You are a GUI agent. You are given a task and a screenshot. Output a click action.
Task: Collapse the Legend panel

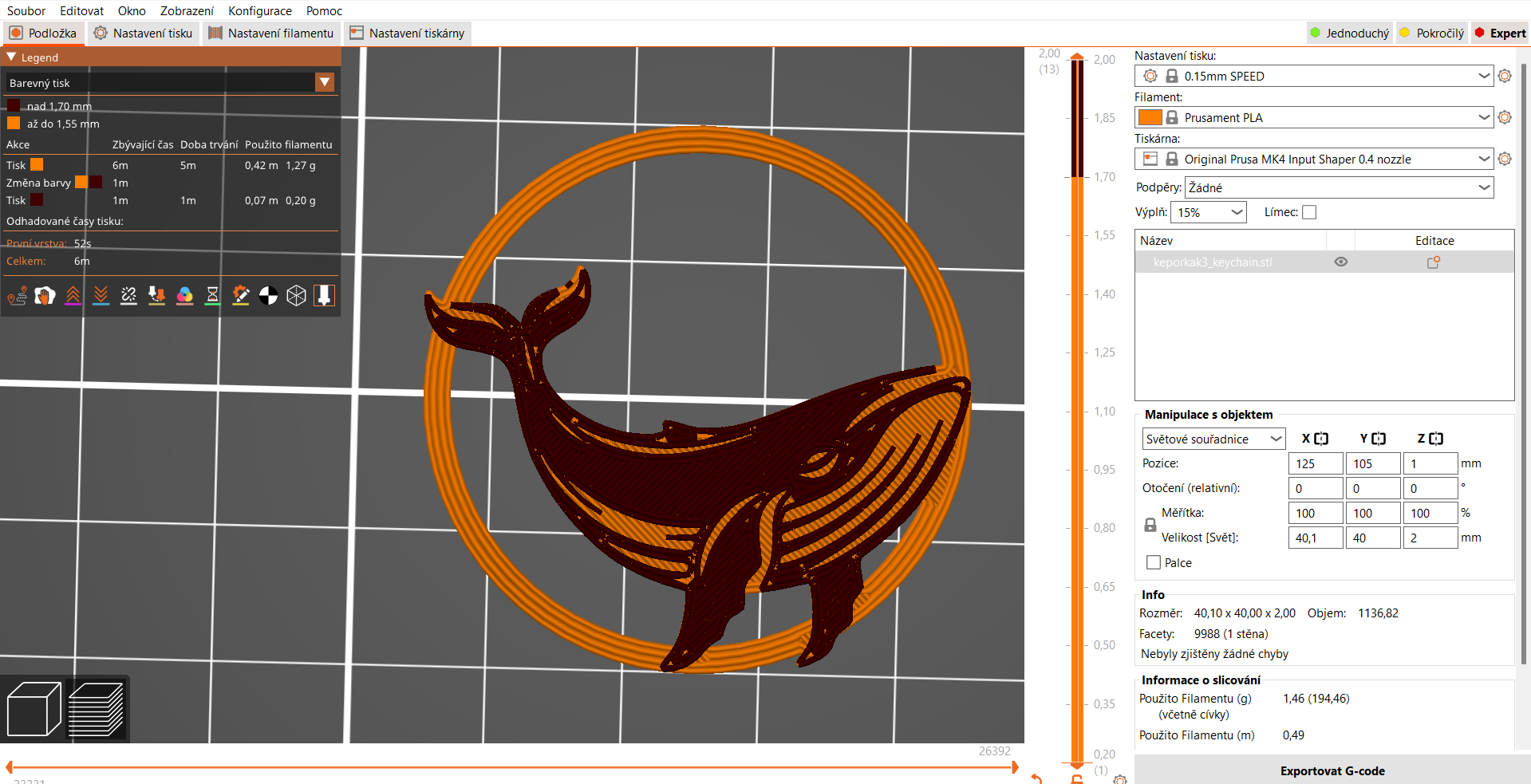coord(11,57)
